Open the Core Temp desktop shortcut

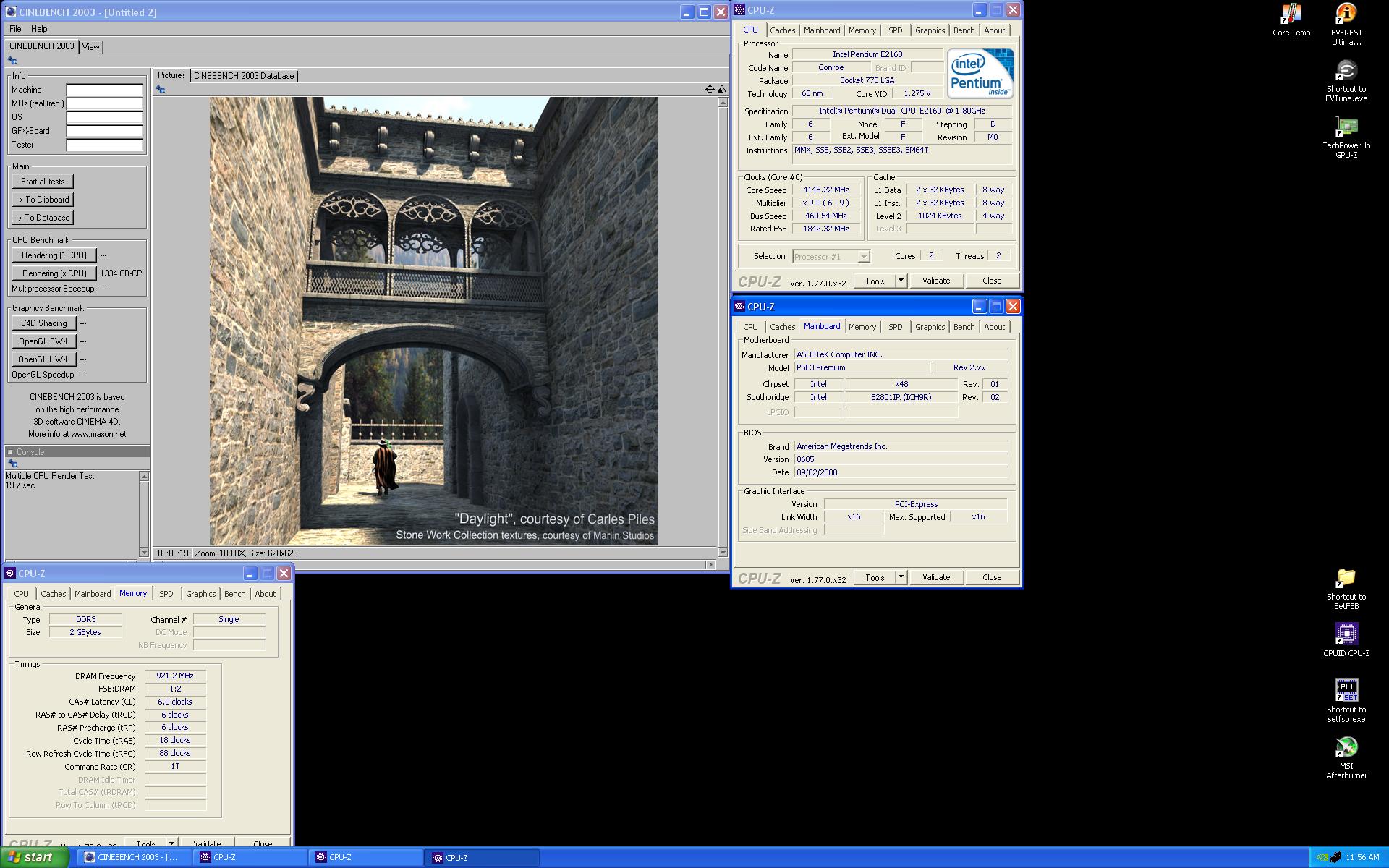coord(1291,20)
